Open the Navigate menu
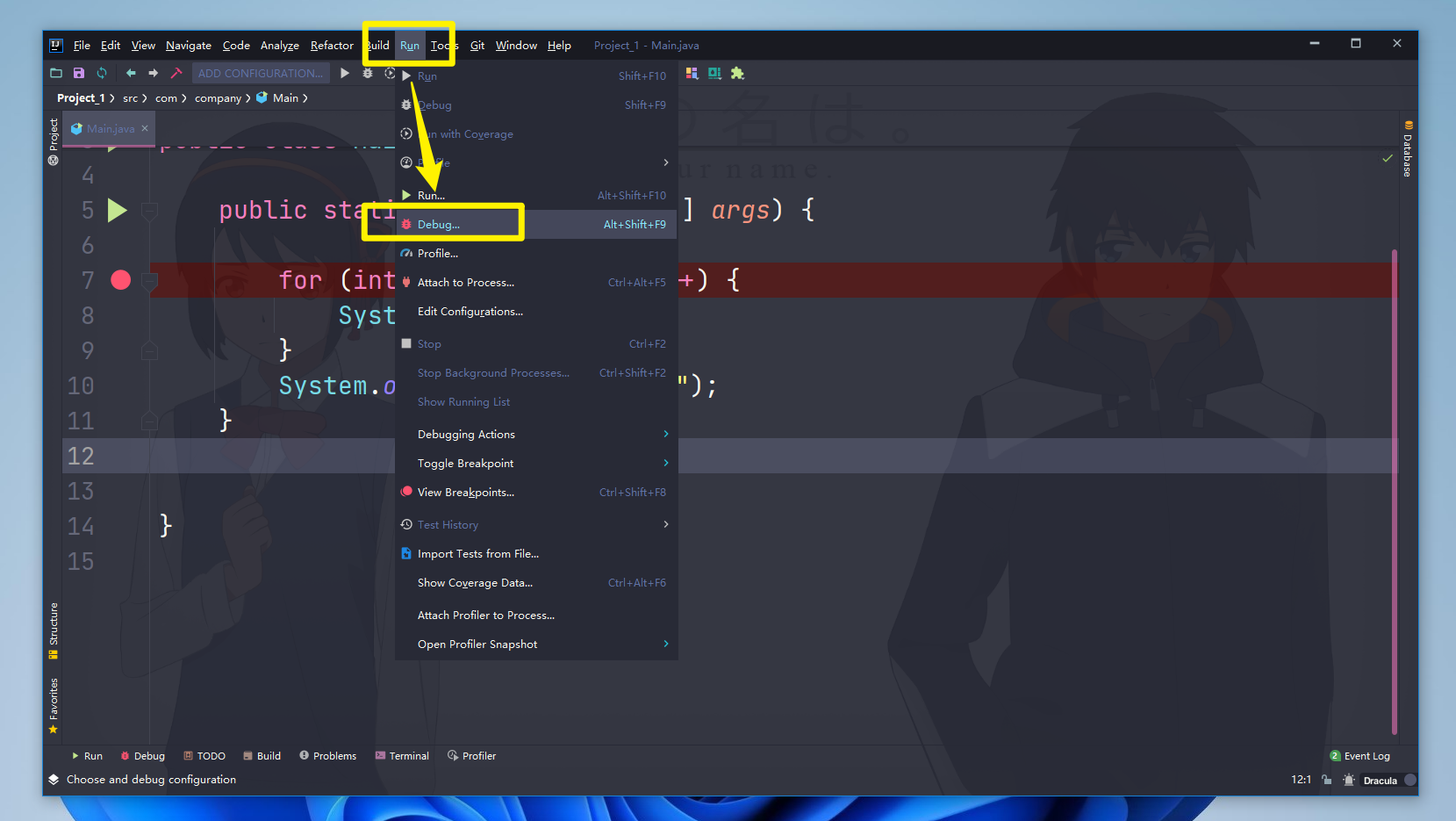This screenshot has height=821, width=1456. click(x=189, y=45)
